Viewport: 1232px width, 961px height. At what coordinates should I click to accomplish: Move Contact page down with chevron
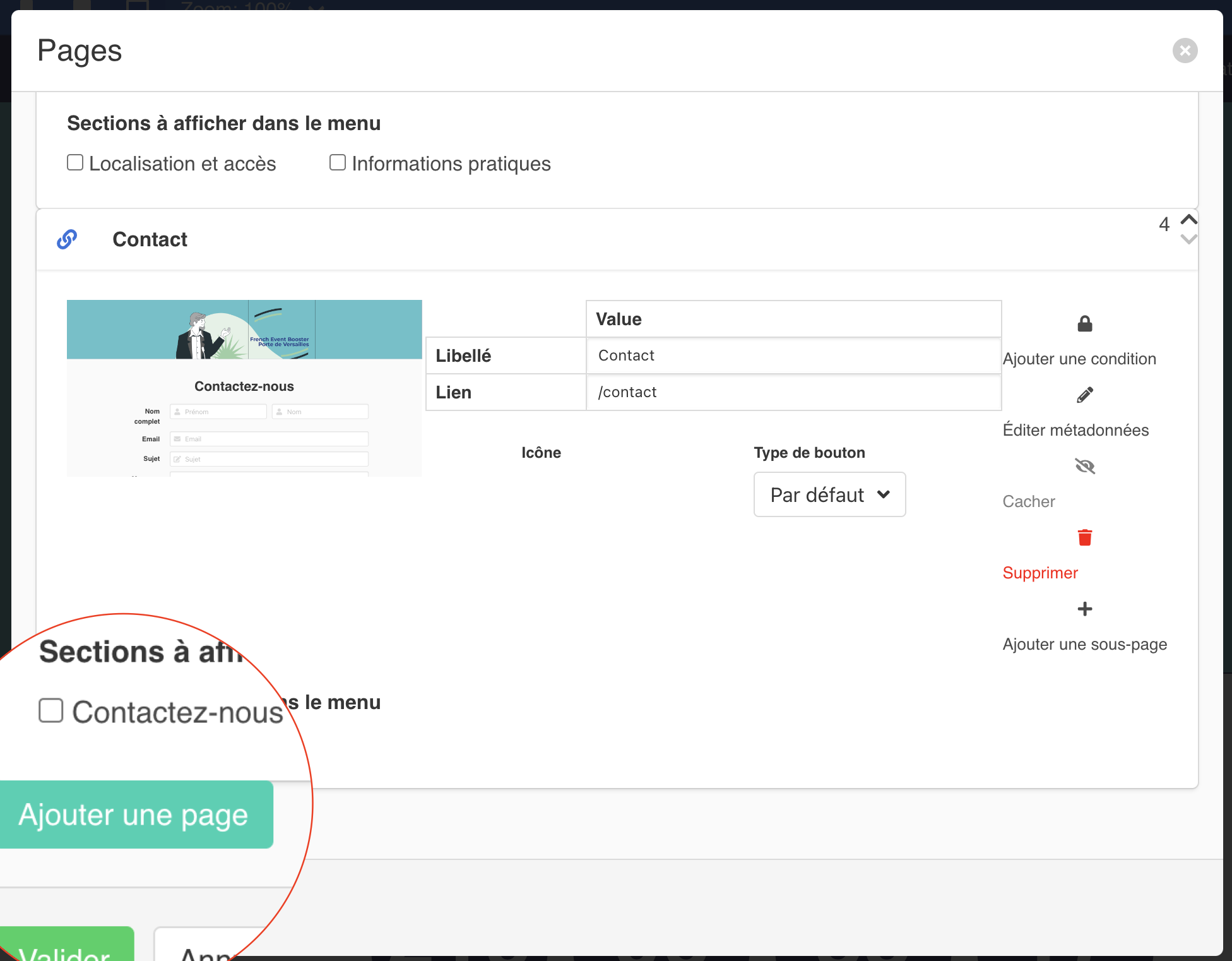[1188, 239]
